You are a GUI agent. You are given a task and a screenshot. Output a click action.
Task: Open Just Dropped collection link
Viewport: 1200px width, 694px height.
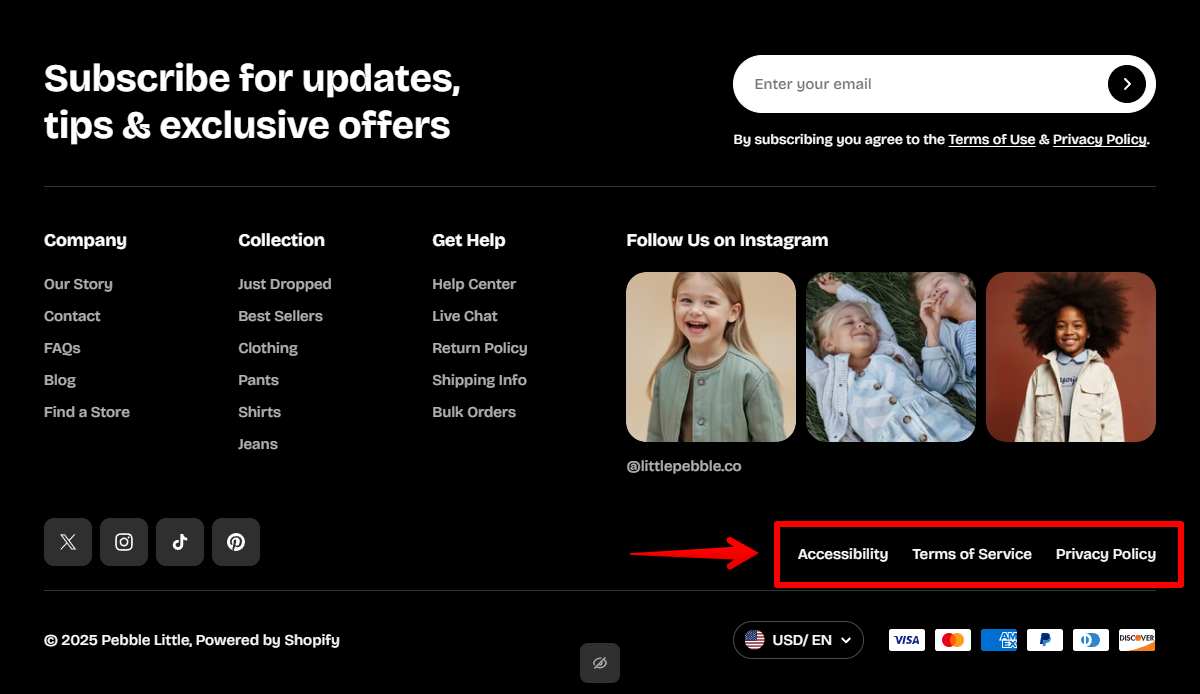pos(284,284)
